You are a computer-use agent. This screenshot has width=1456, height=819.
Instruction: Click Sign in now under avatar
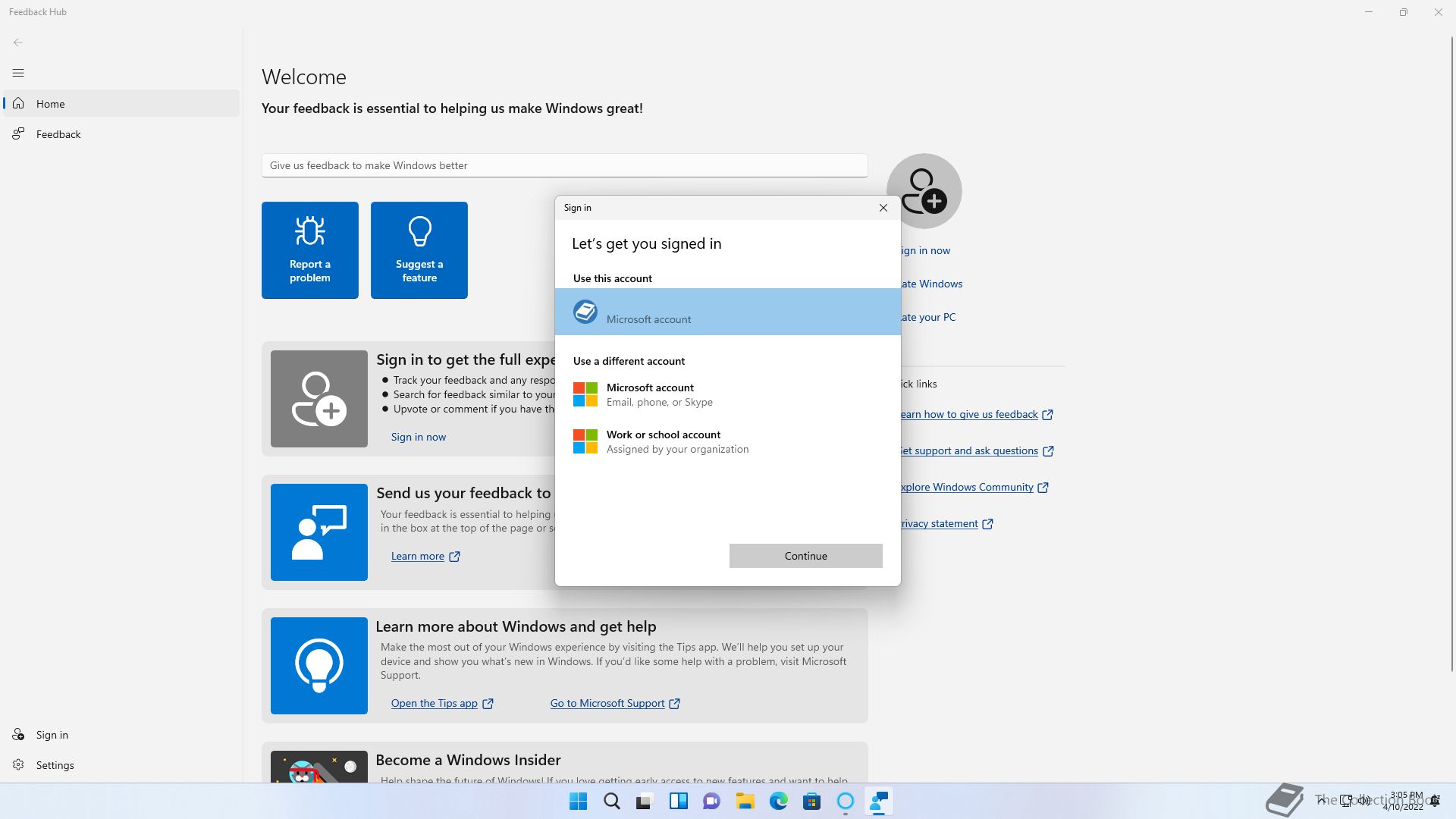coord(925,250)
